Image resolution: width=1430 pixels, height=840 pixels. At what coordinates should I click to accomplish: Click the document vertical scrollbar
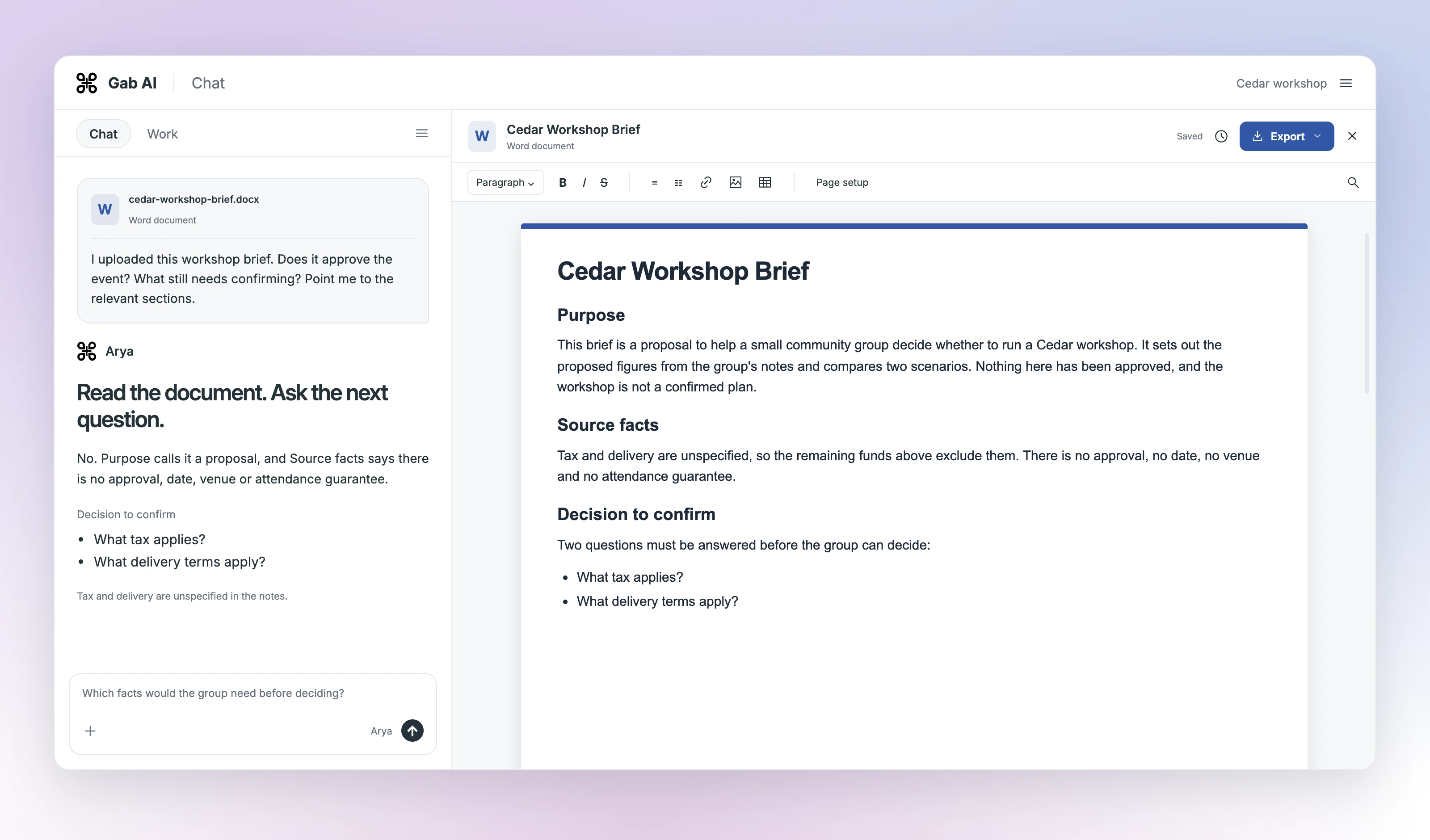tap(1367, 313)
